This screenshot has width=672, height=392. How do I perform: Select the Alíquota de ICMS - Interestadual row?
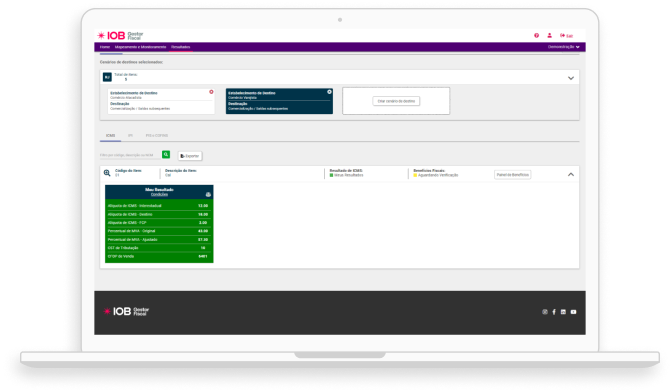(159, 206)
